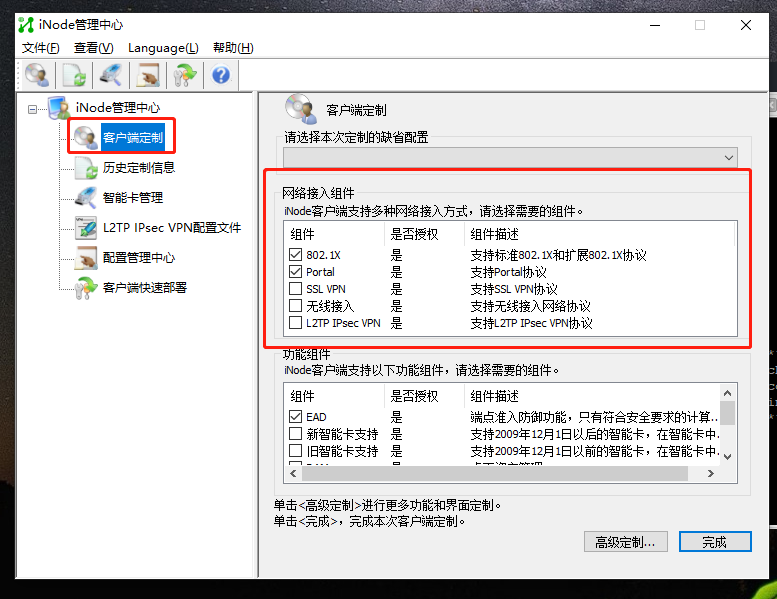Viewport: 777px width, 599px height.
Task: Click the 配置管理中心 tree node icon
Action: (x=86, y=258)
